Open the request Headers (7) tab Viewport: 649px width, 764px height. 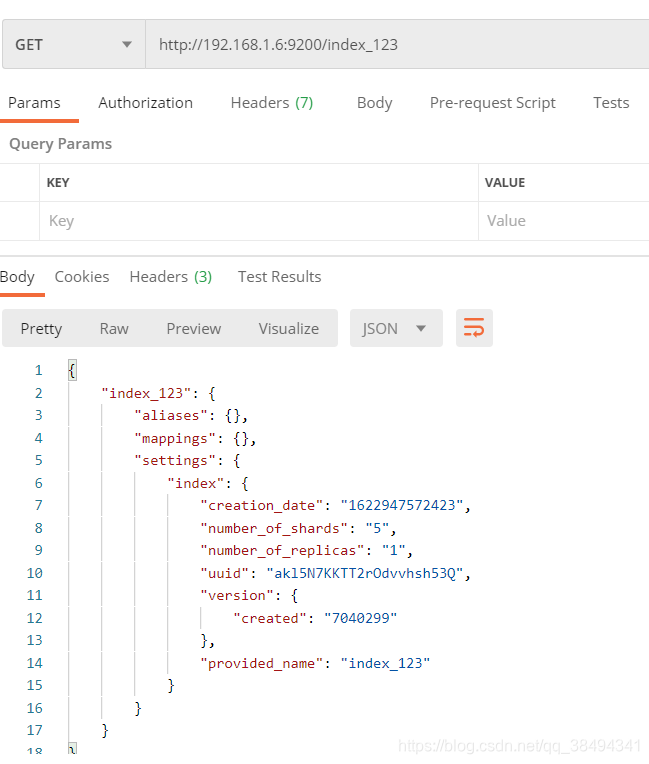271,102
